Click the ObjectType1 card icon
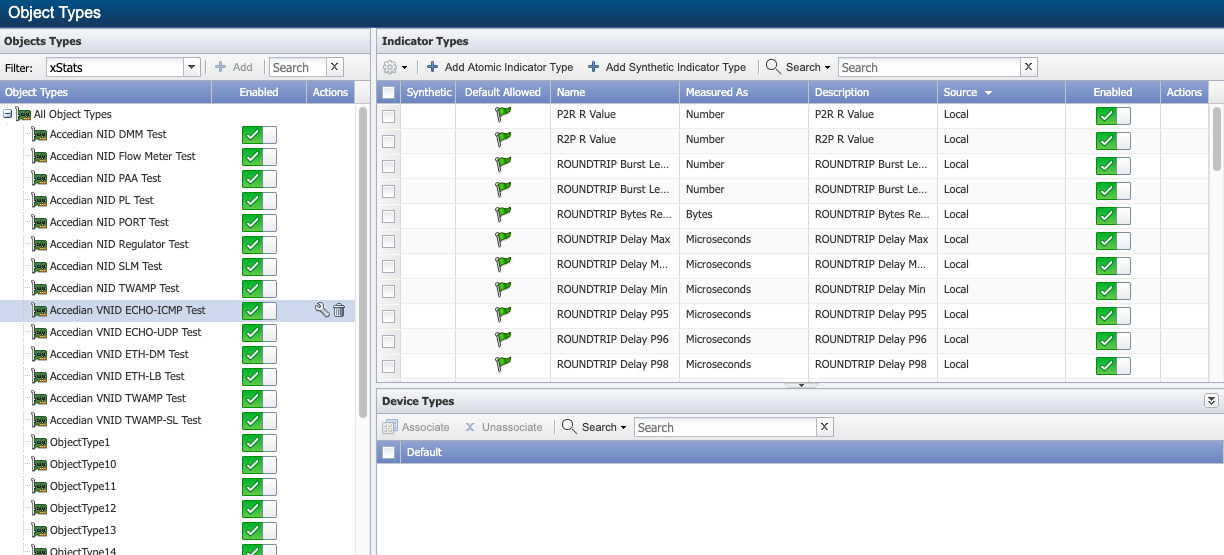The height and width of the screenshot is (555, 1224). tap(39, 442)
